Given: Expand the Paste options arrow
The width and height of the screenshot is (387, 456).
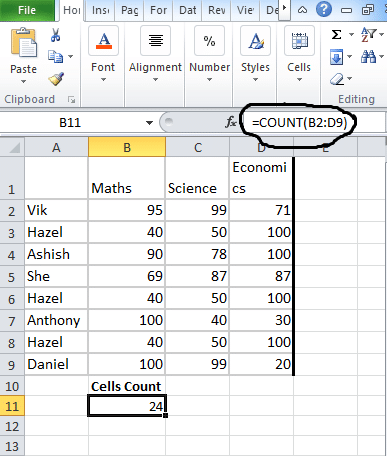Looking at the screenshot, I should coord(23,81).
